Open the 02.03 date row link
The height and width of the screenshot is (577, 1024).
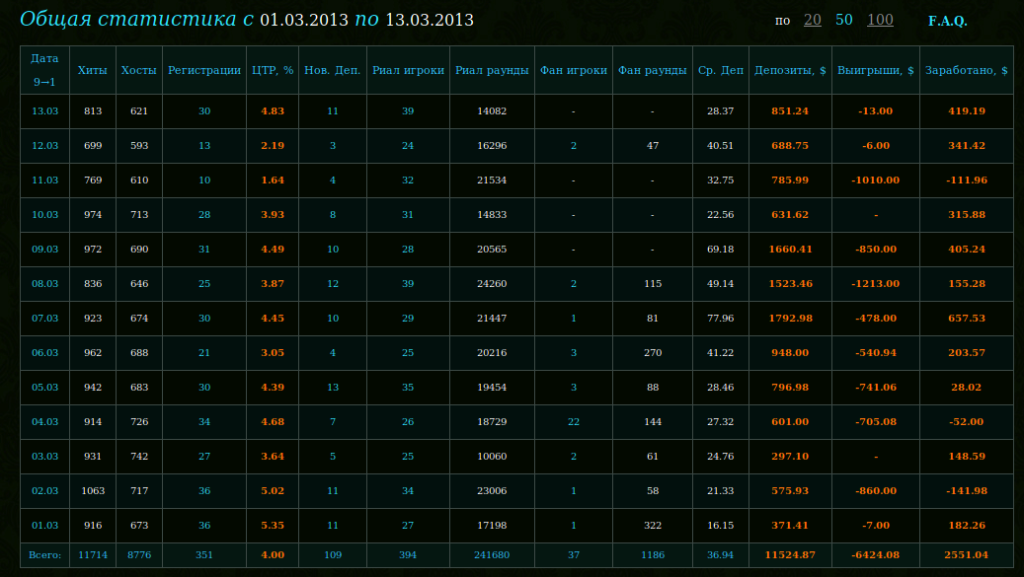coord(45,491)
